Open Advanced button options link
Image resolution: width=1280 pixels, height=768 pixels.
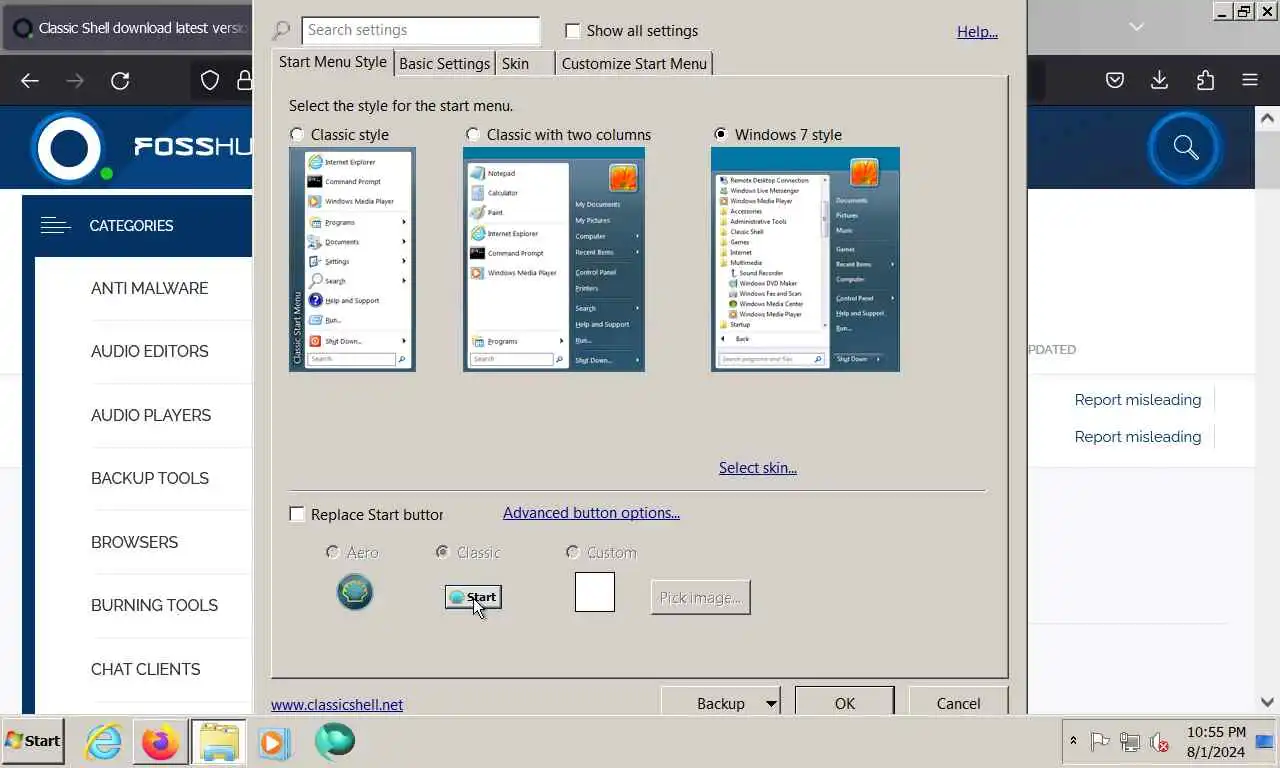591,513
